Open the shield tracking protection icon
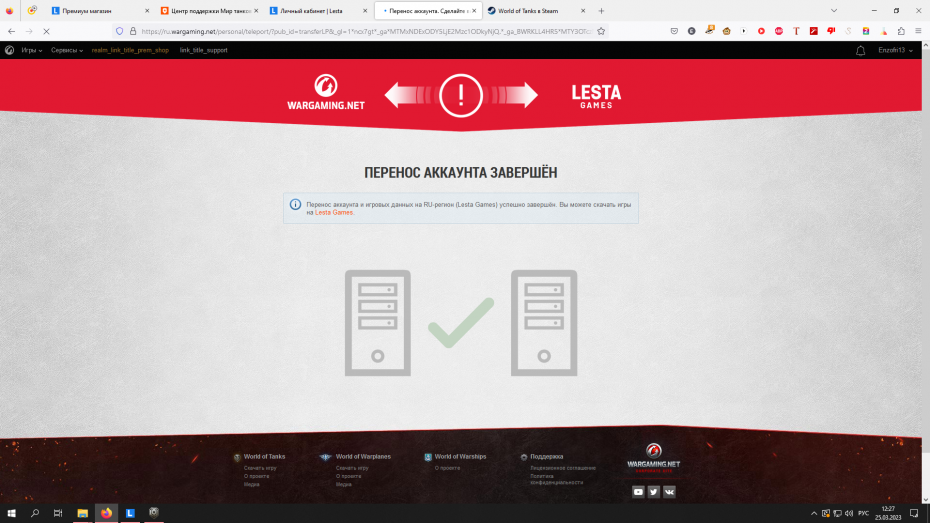 (120, 31)
